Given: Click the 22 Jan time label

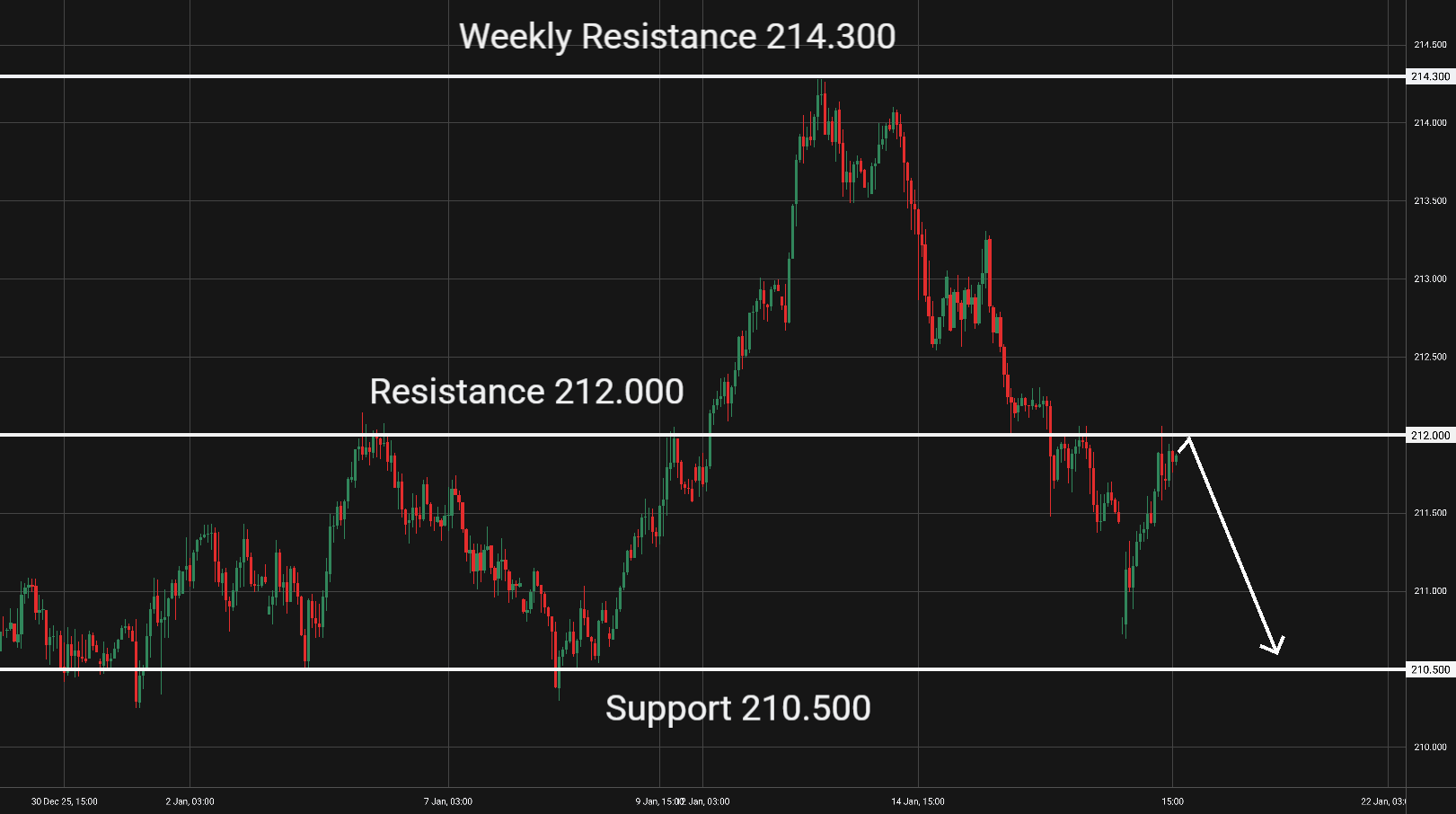Looking at the screenshot, I should point(1383,801).
